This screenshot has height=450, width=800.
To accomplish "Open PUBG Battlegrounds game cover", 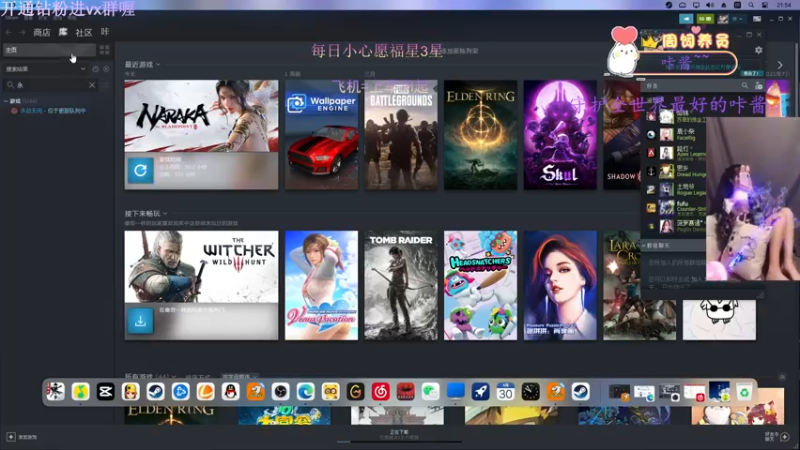I will (401, 135).
